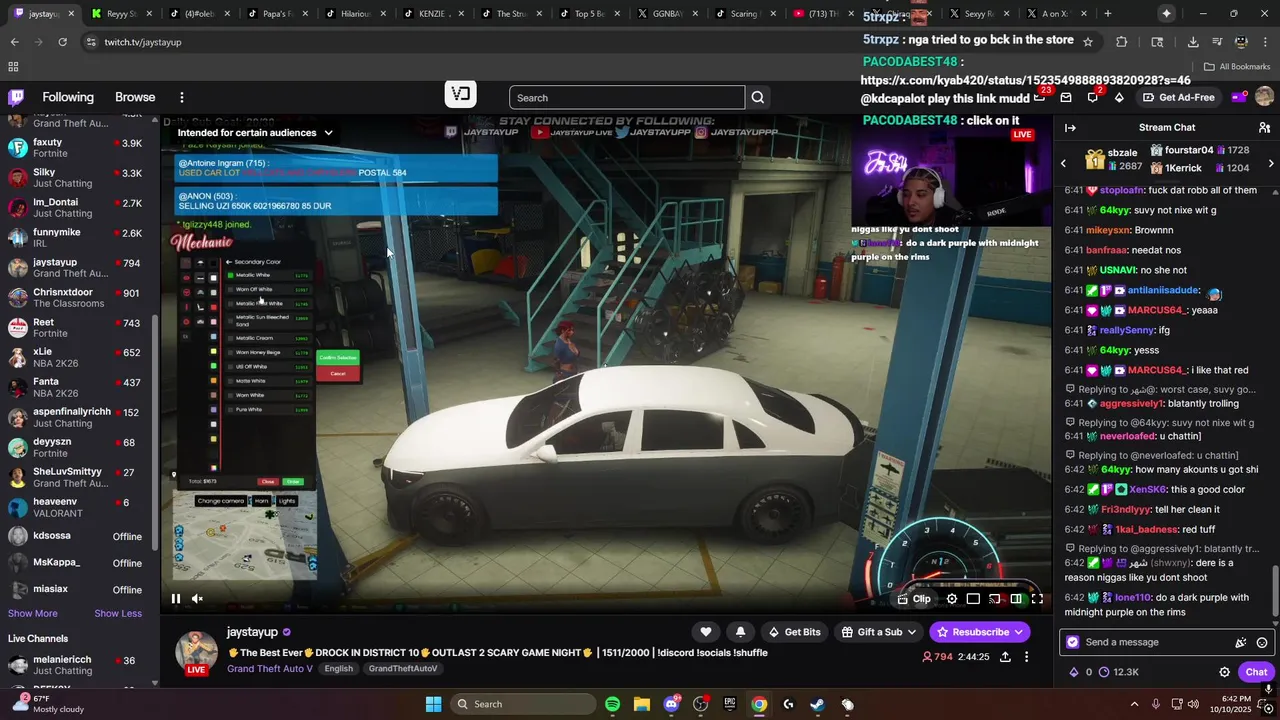Screen dimensions: 1280x720
Task: Open the more options menu beside Browse
Action: pyautogui.click(x=182, y=97)
